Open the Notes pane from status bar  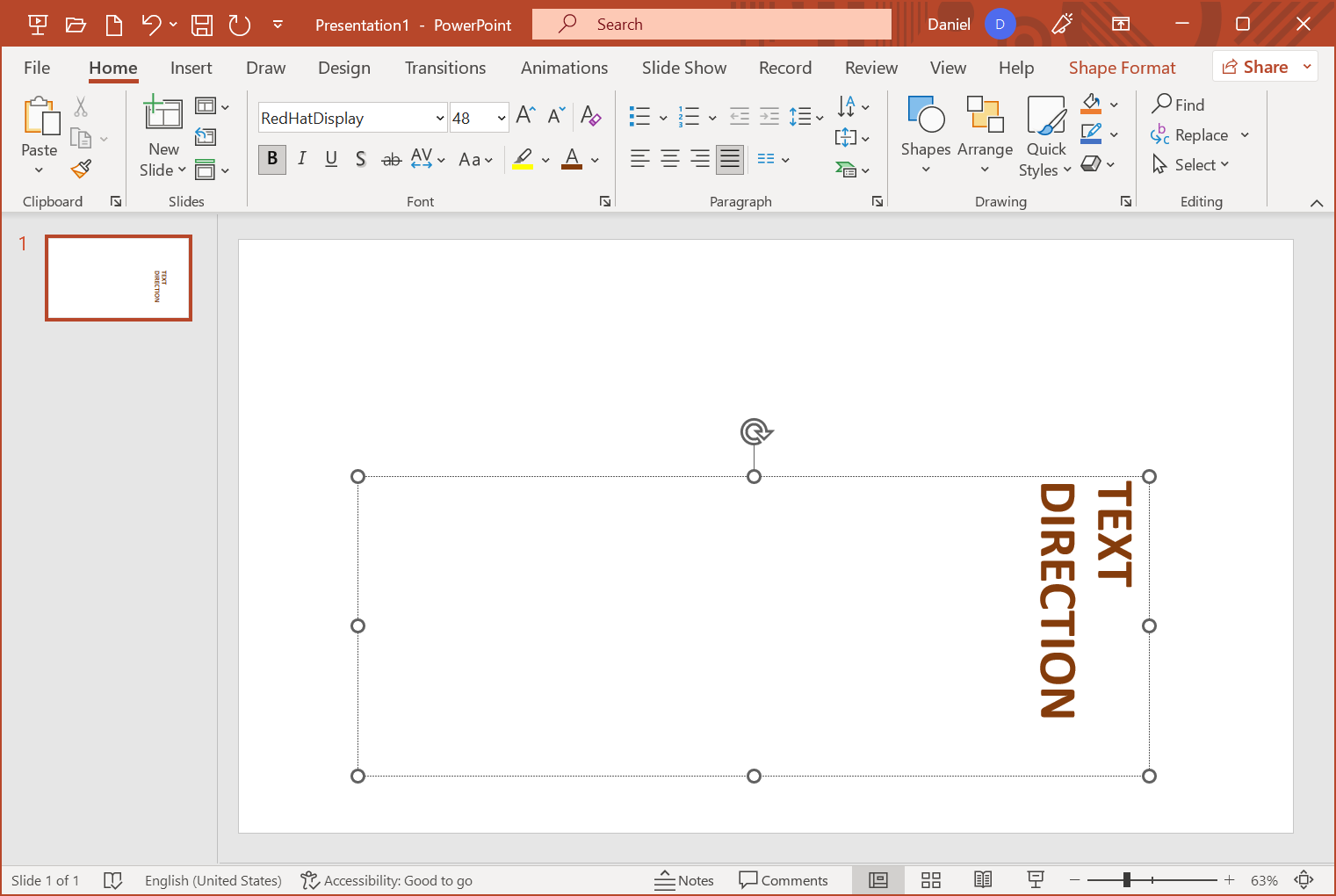point(684,880)
